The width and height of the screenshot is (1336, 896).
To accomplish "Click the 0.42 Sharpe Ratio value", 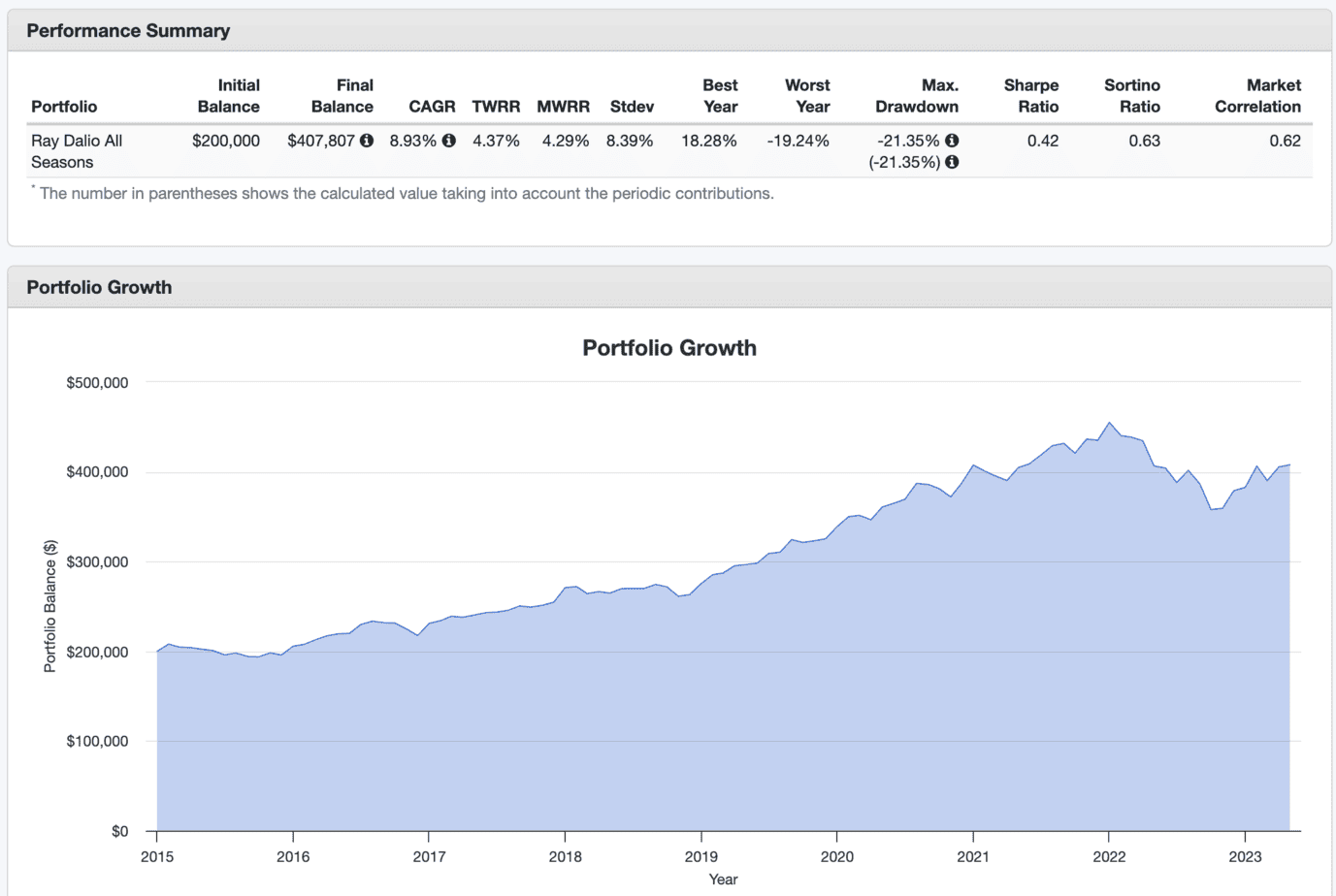I will [x=1043, y=141].
